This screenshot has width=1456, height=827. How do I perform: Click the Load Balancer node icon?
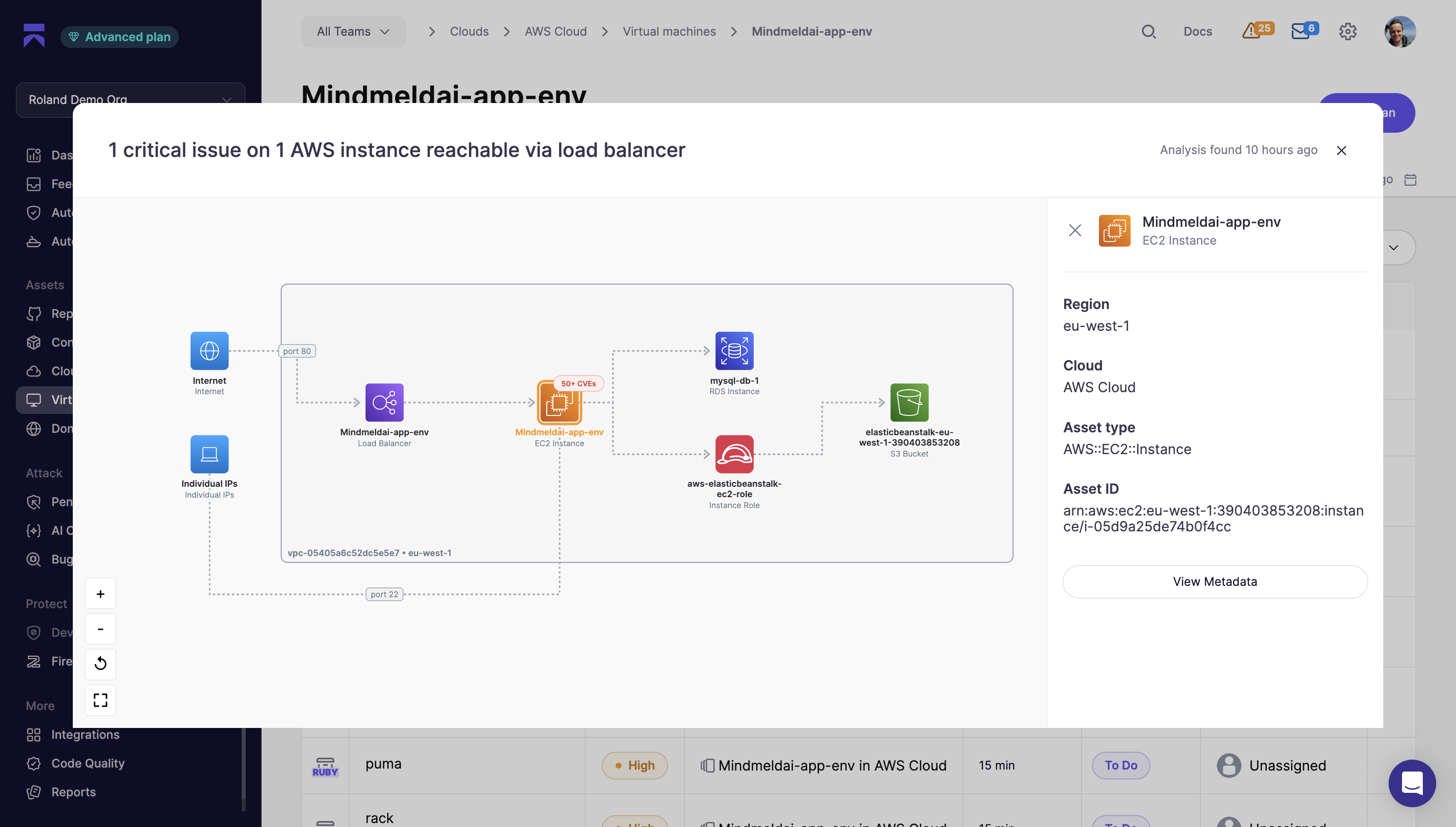[384, 402]
